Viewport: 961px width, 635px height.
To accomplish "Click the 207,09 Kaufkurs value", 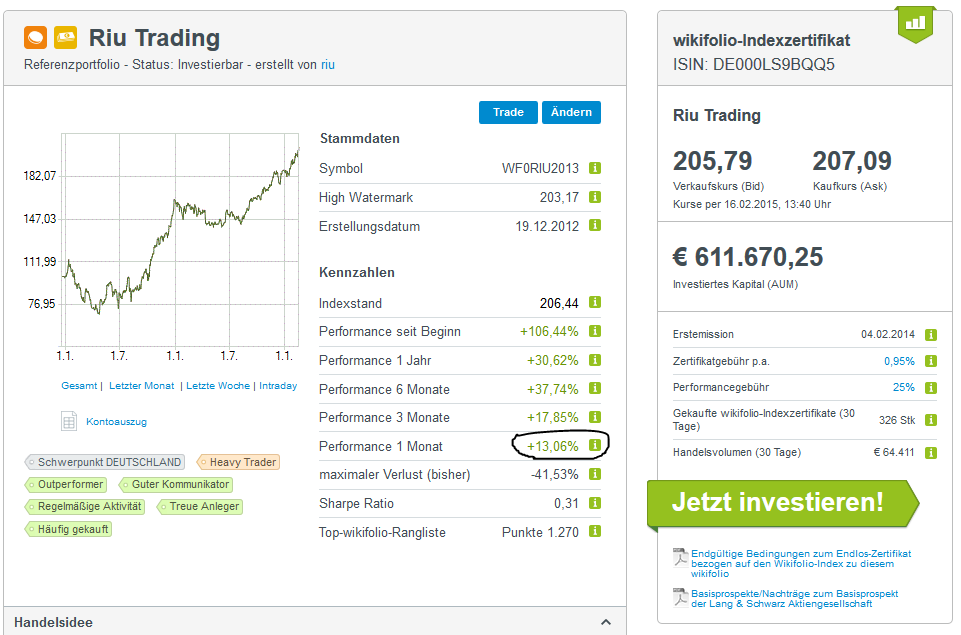I will click(852, 161).
